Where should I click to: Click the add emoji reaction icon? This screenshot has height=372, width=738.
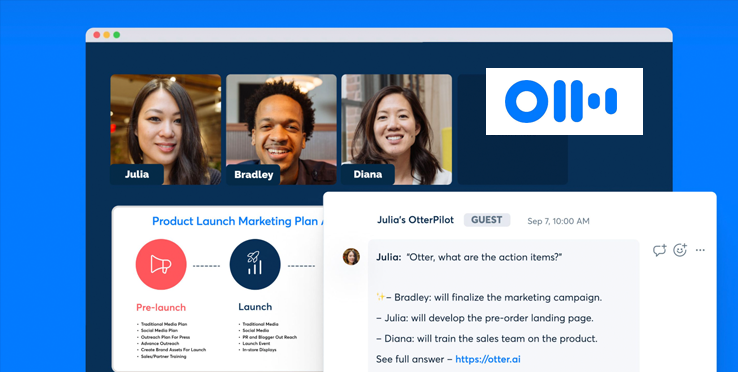(680, 250)
